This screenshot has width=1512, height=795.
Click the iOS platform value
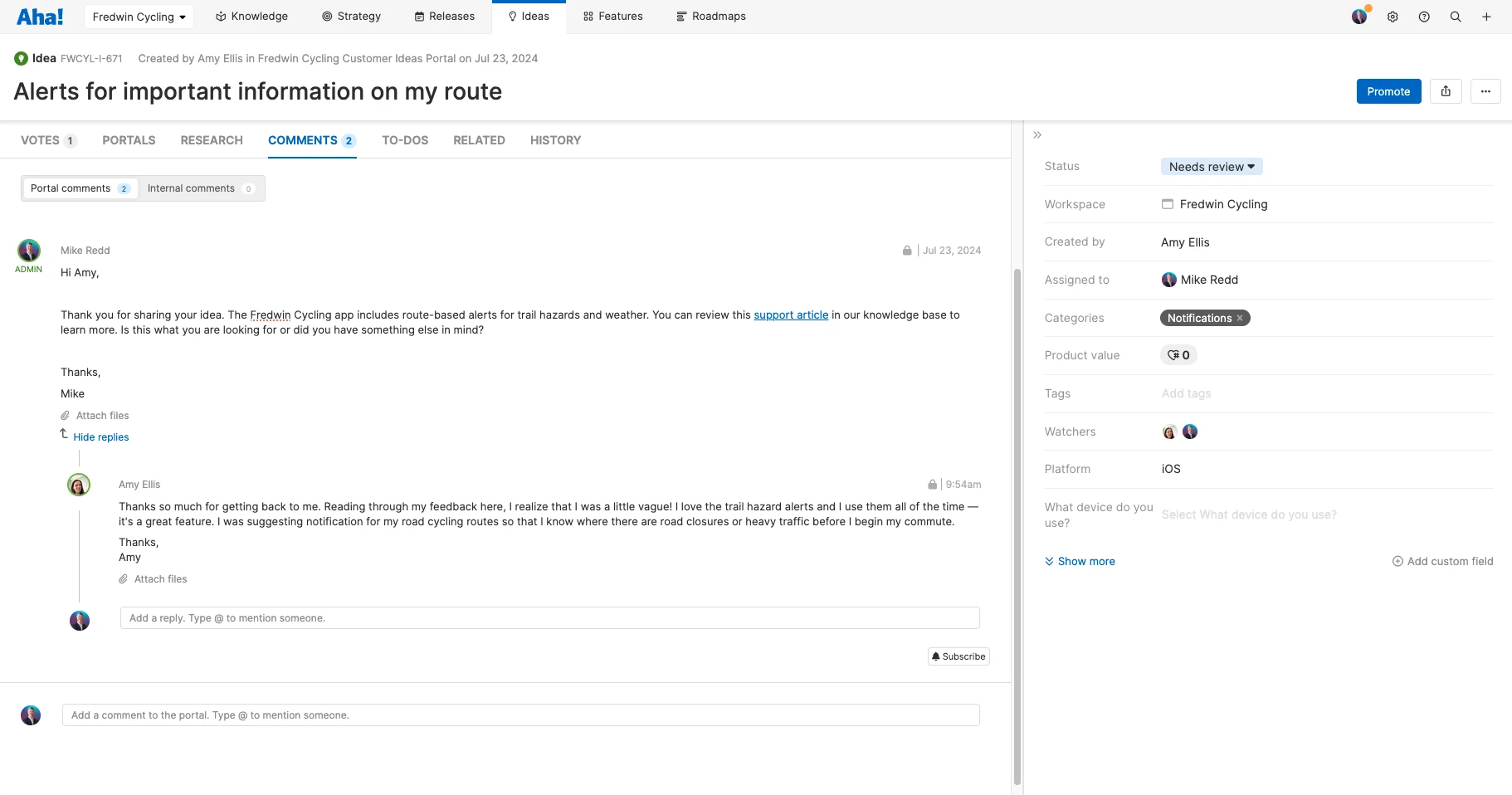pyautogui.click(x=1171, y=469)
